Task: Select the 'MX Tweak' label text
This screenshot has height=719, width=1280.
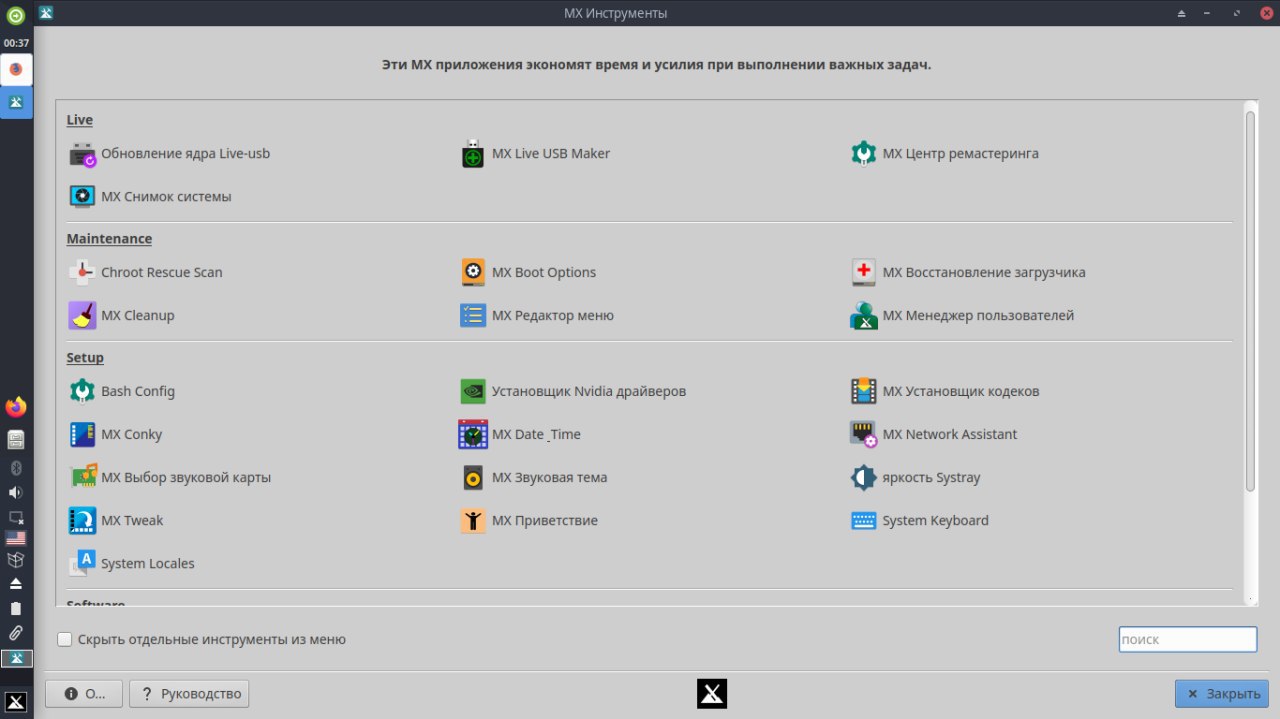Action: 132,521
